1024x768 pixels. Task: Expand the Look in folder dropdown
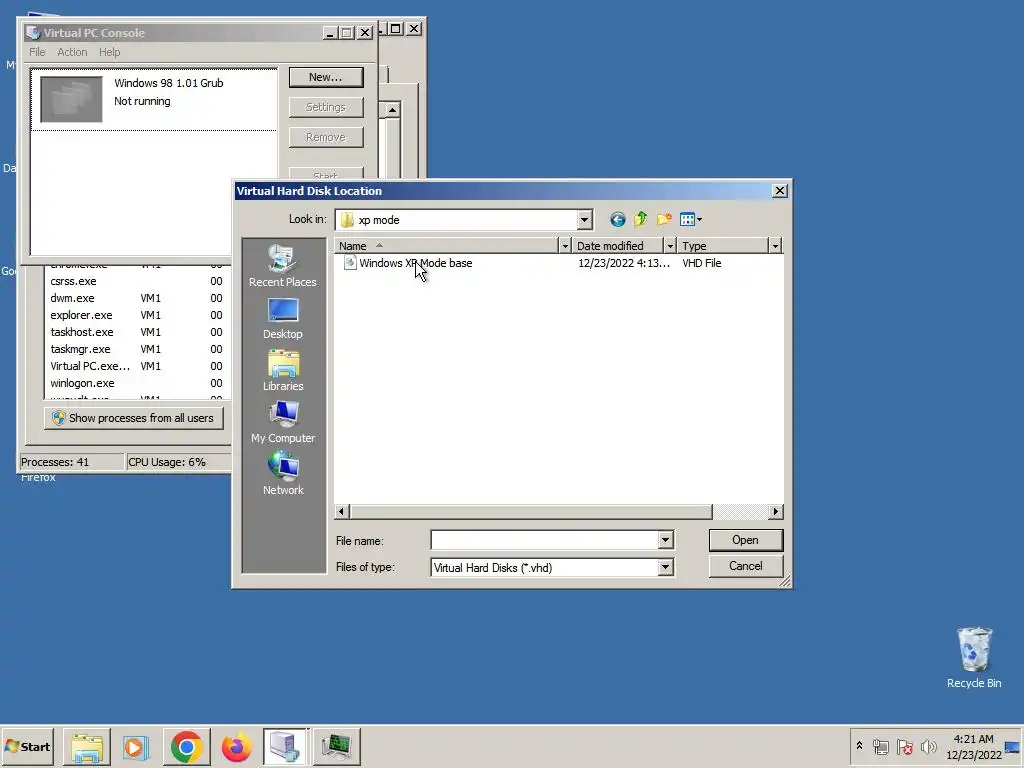coord(584,220)
